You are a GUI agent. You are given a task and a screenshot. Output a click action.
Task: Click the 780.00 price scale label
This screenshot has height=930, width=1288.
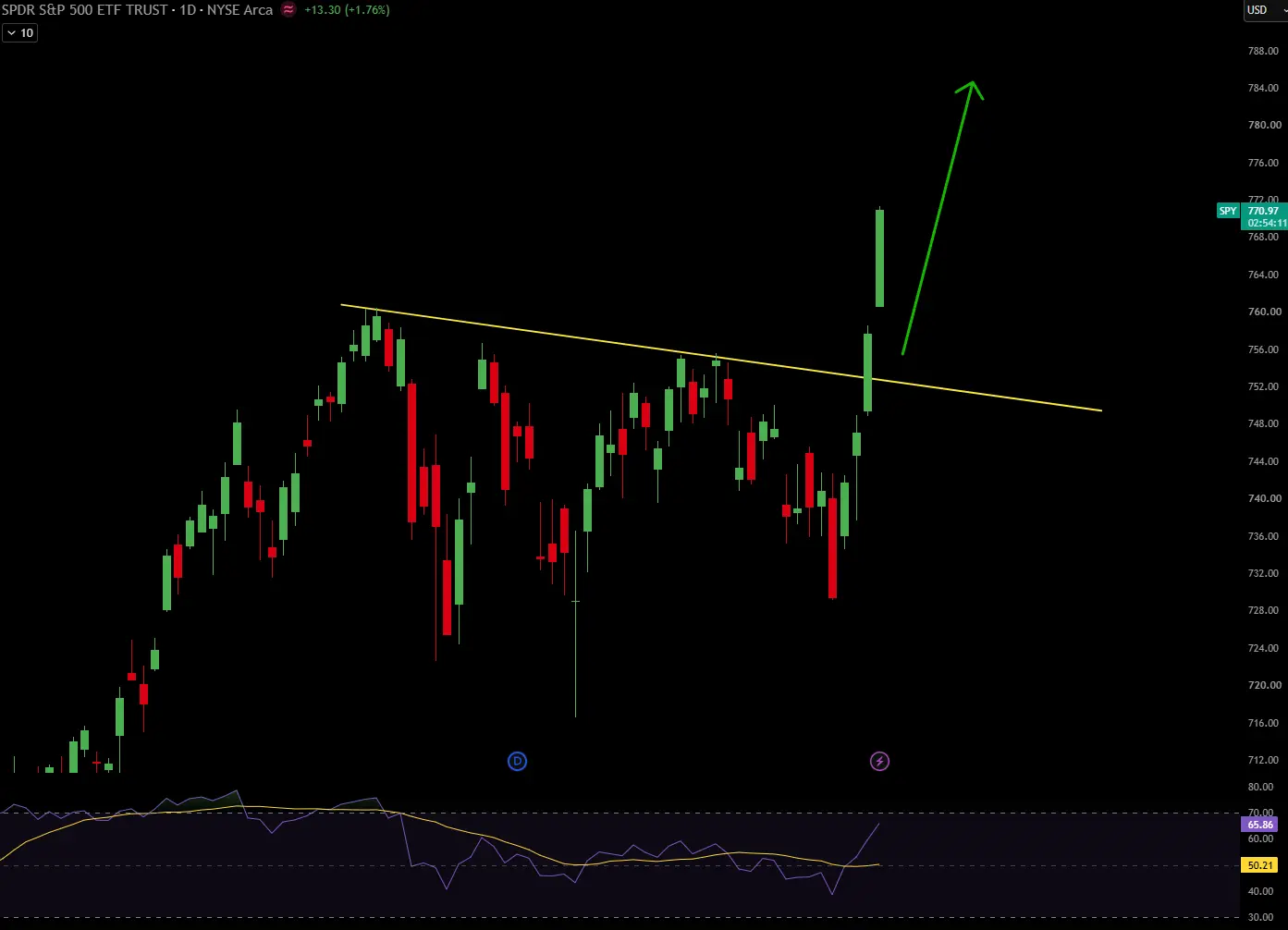coord(1264,125)
